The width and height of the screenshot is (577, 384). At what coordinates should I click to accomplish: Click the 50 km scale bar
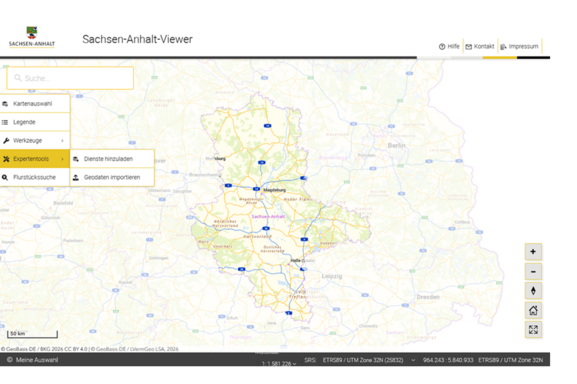32,334
